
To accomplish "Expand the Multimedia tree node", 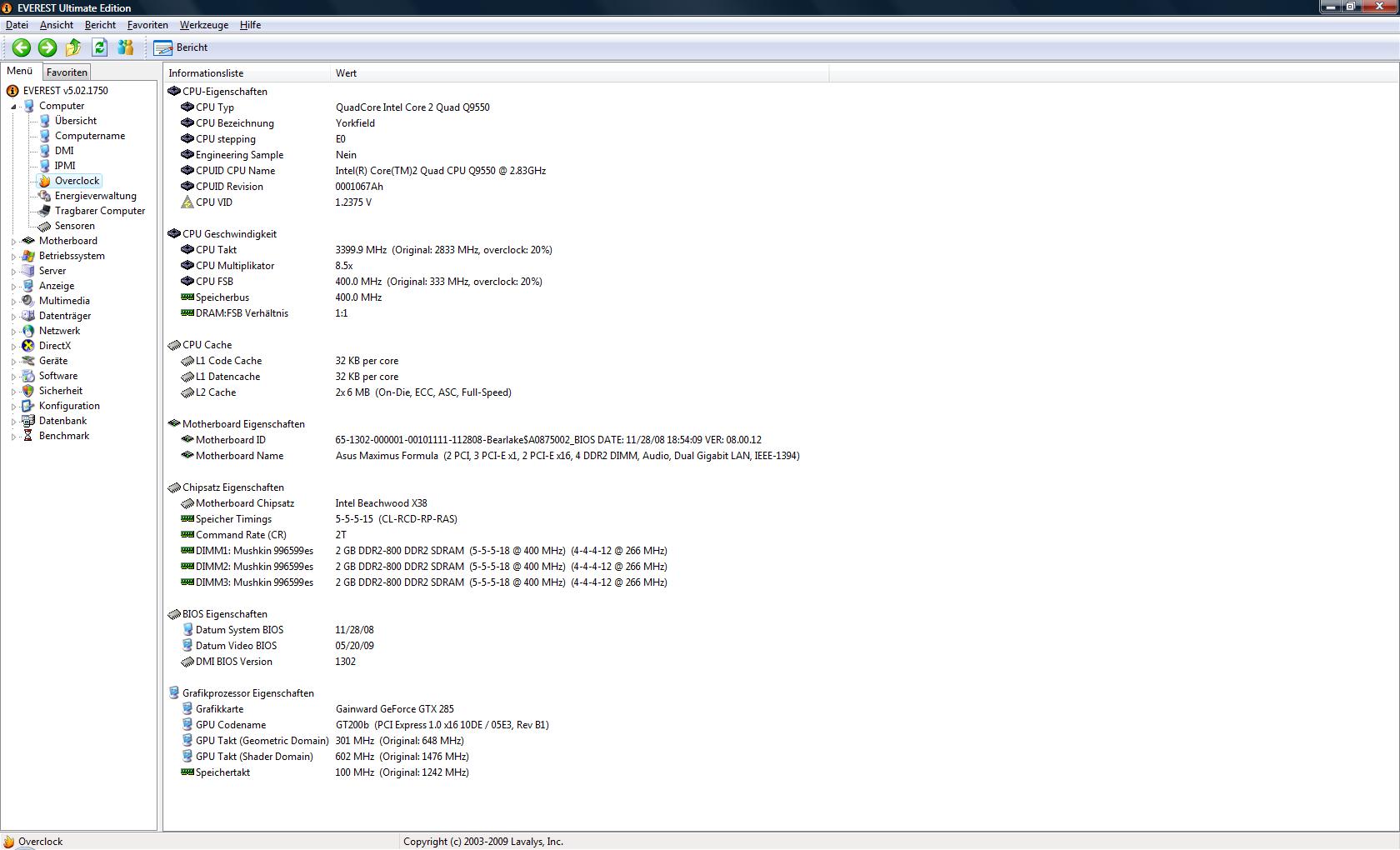I will click(13, 302).
